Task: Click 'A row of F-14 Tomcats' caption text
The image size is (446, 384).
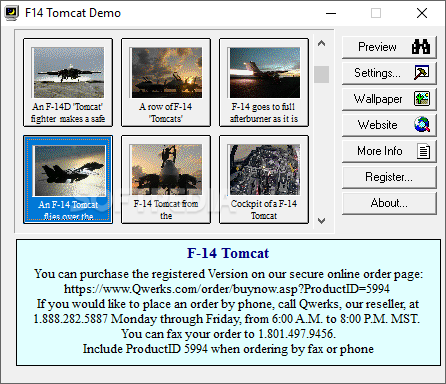Action: 166,113
